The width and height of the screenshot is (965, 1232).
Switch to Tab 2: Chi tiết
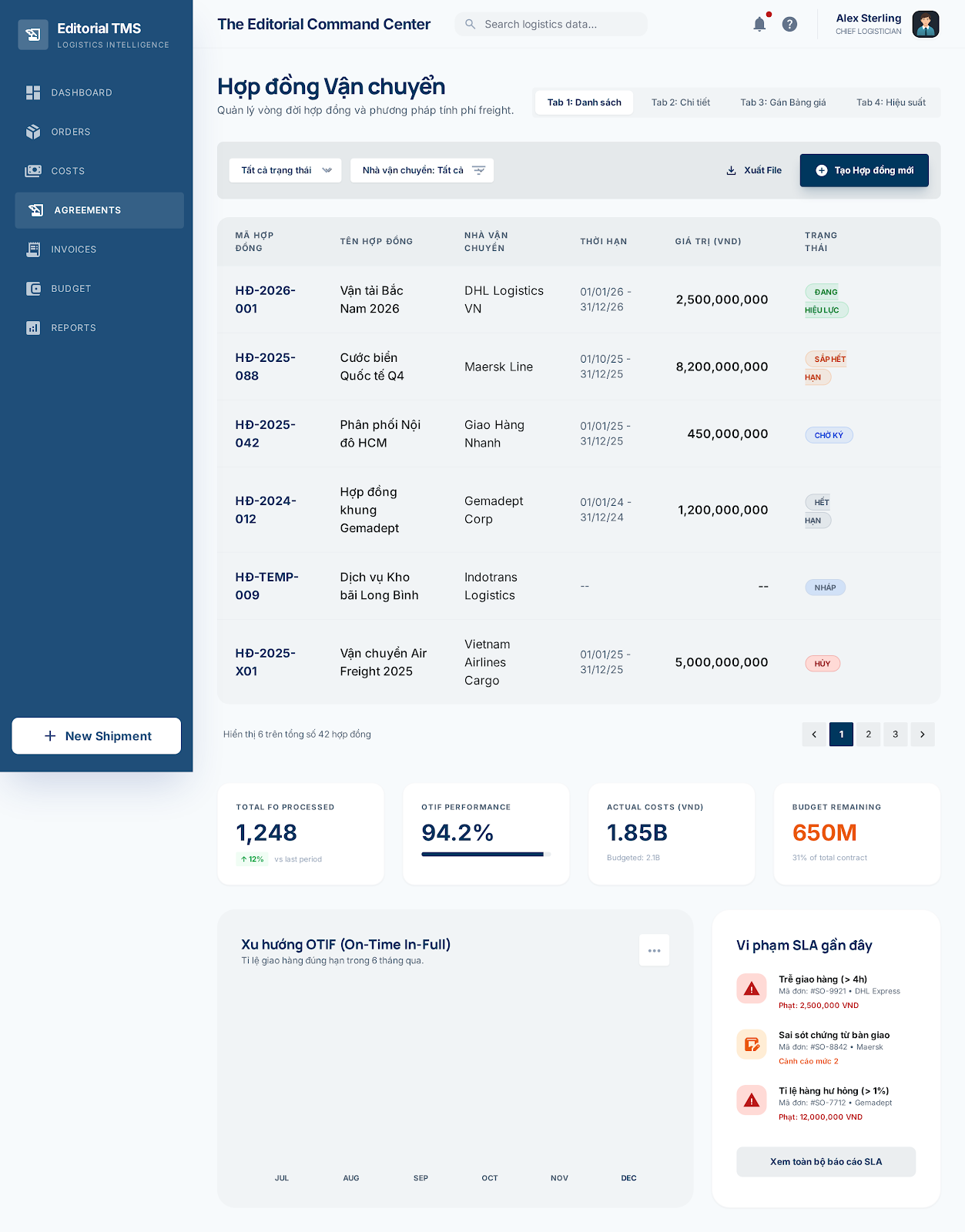tap(681, 102)
